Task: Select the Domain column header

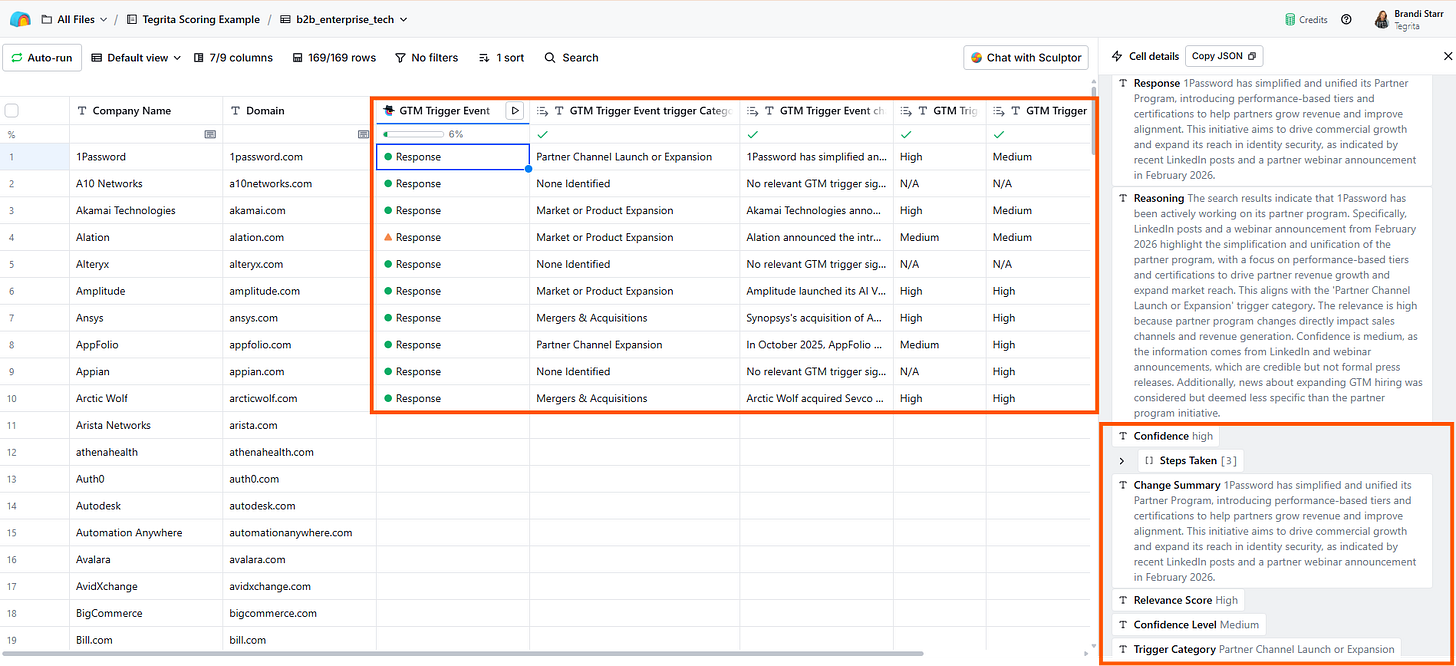Action: point(299,111)
